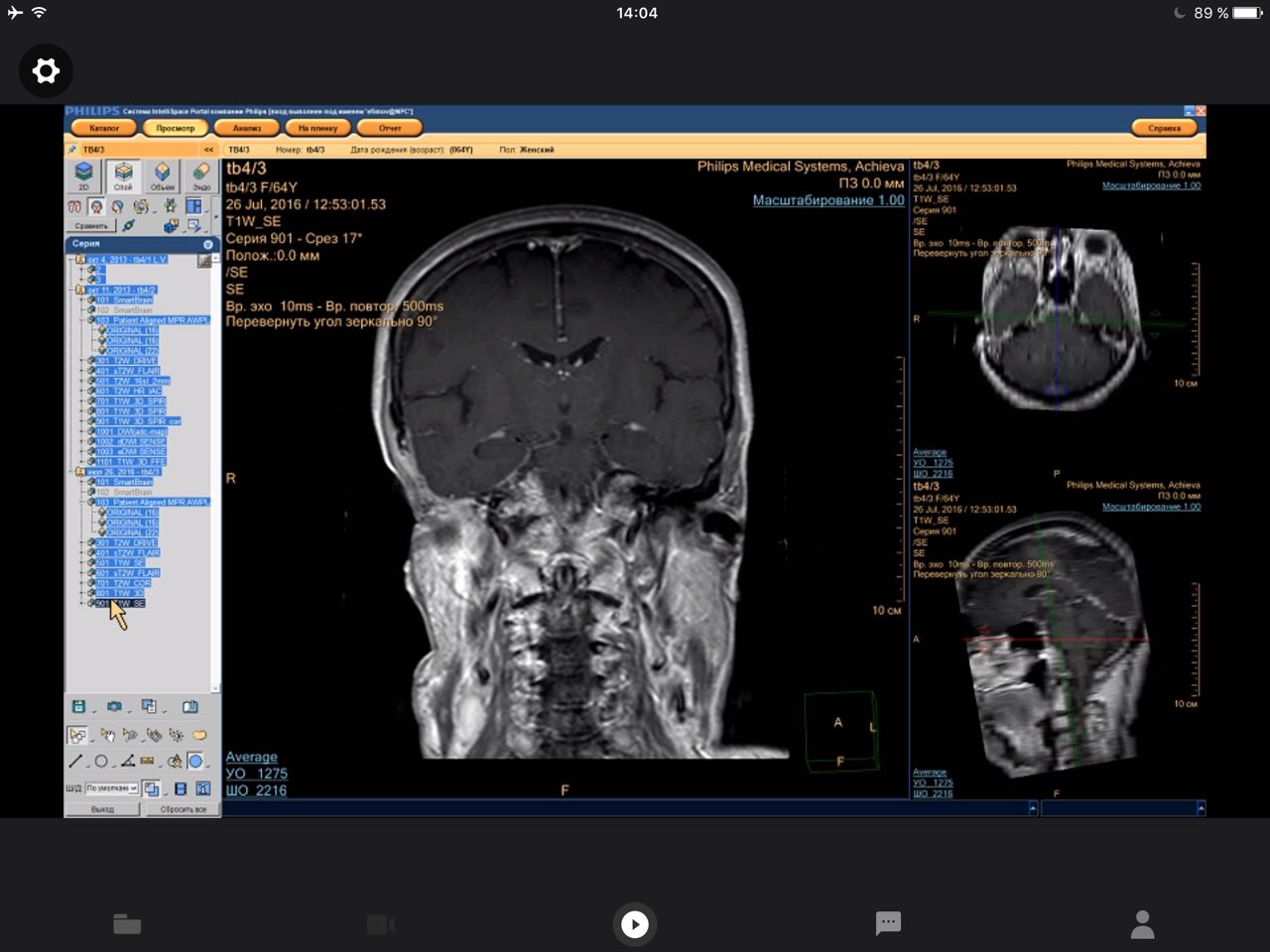Click Масштабирование 1.00 link in main view
This screenshot has width=1270, height=952.
pyautogui.click(x=828, y=200)
